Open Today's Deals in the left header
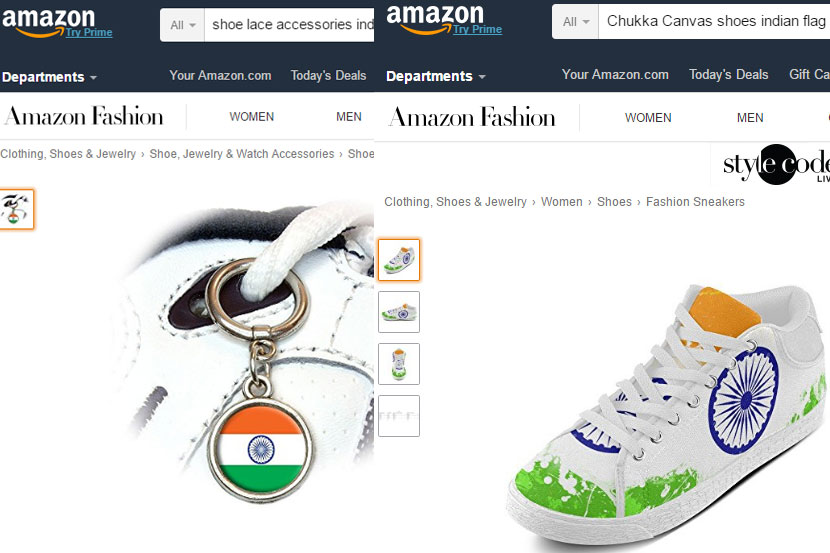This screenshot has width=830, height=553. coord(328,76)
